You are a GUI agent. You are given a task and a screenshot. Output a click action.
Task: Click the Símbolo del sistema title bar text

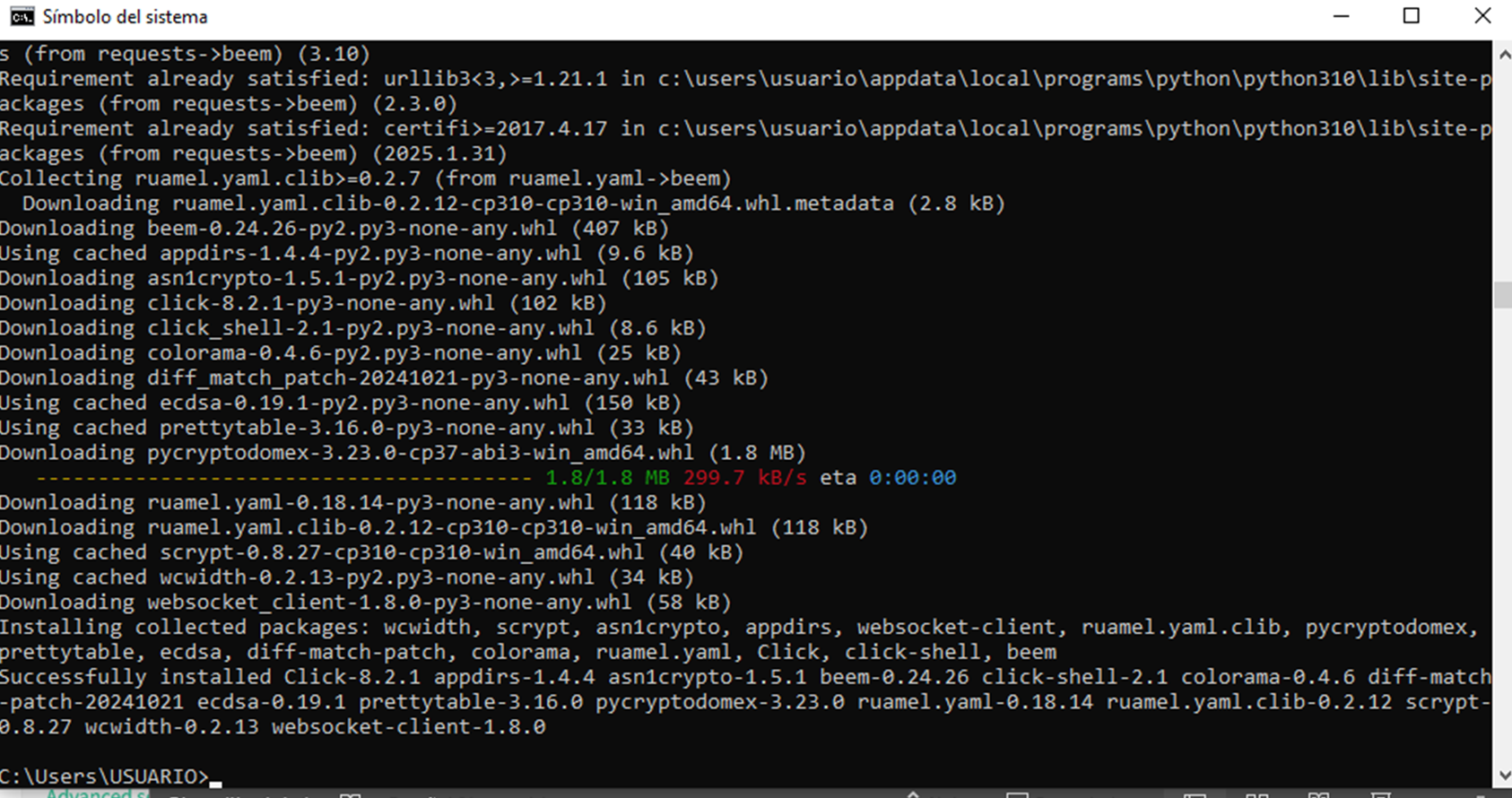click(x=125, y=17)
